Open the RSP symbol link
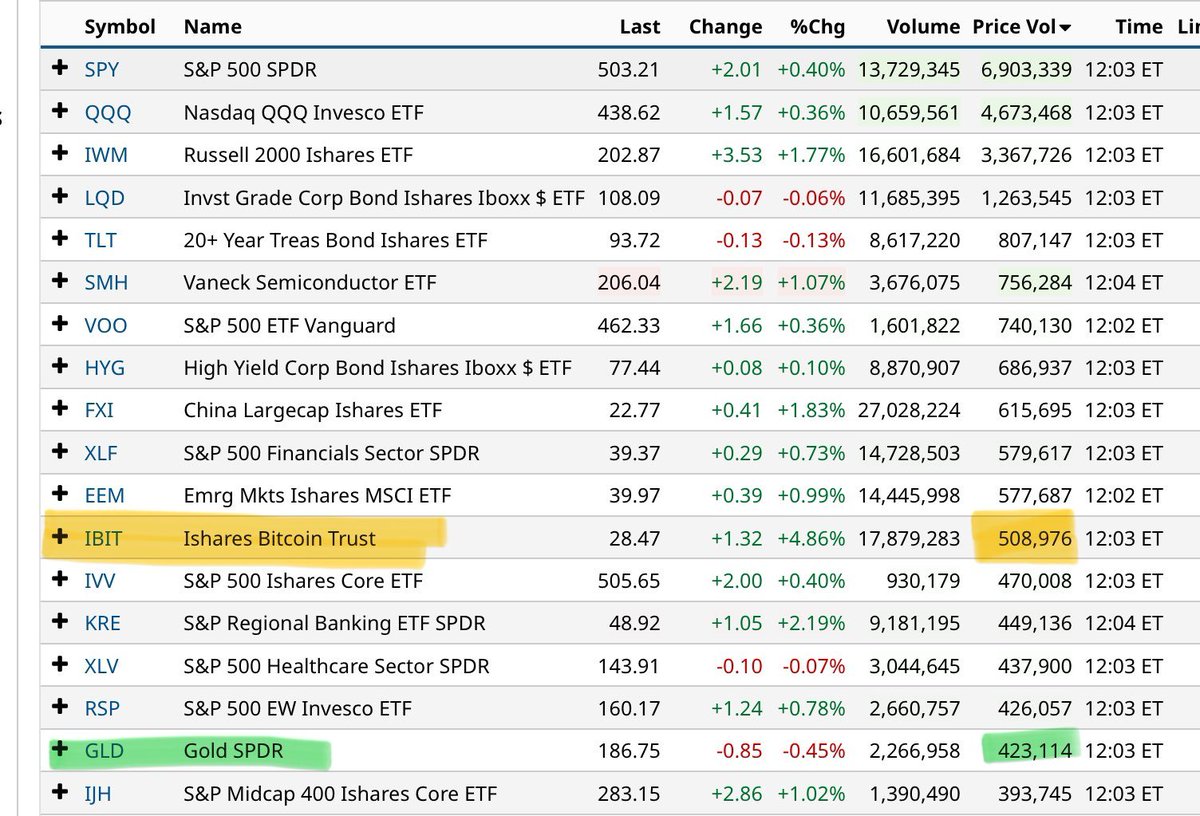 pyautogui.click(x=102, y=709)
